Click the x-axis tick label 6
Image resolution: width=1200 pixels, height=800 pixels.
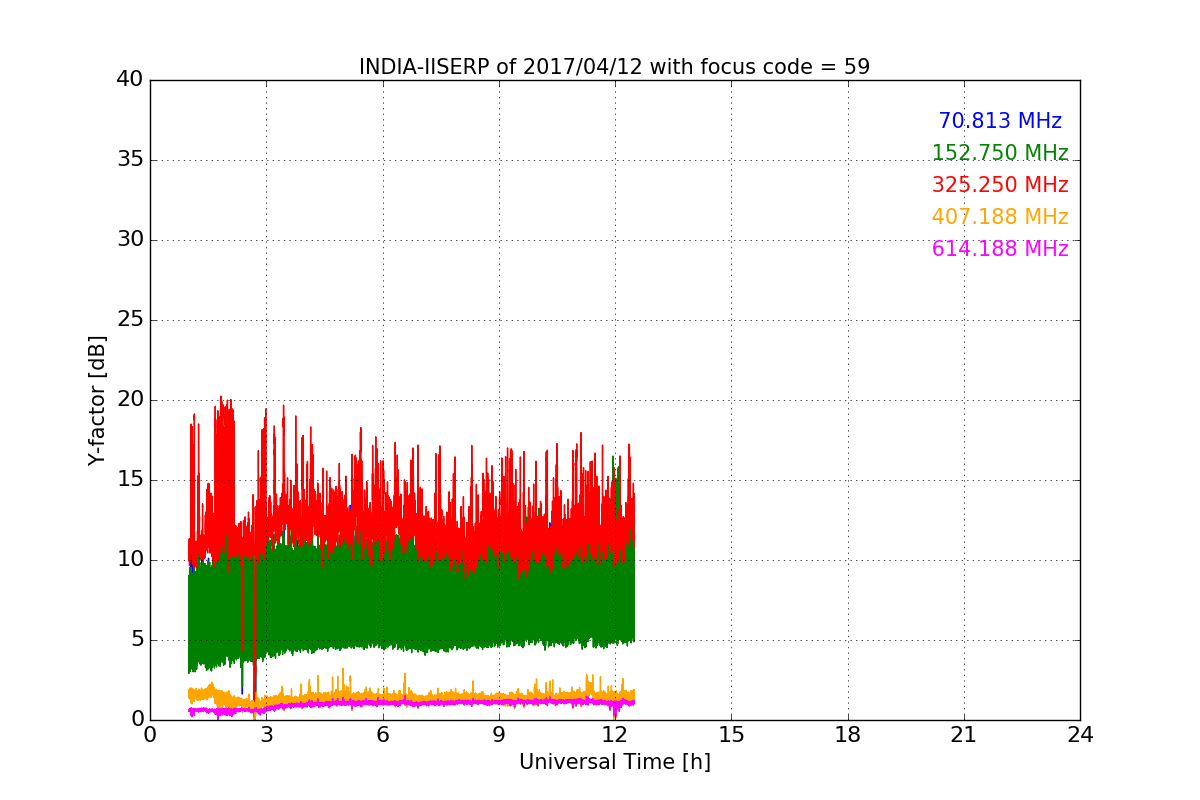[382, 735]
